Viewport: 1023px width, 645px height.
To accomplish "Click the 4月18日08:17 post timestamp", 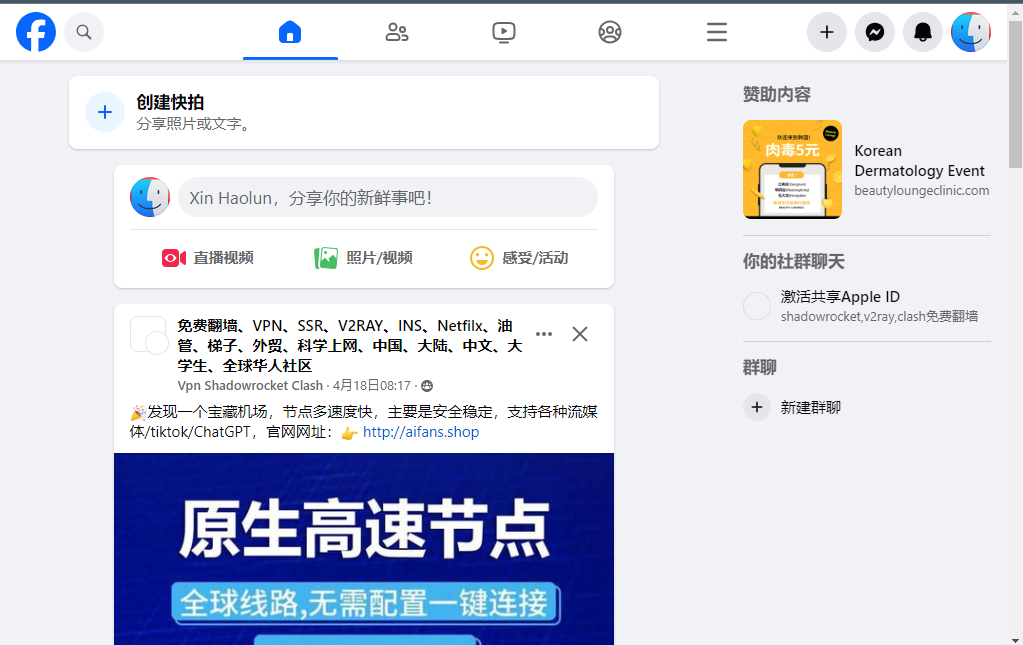I will tap(372, 385).
